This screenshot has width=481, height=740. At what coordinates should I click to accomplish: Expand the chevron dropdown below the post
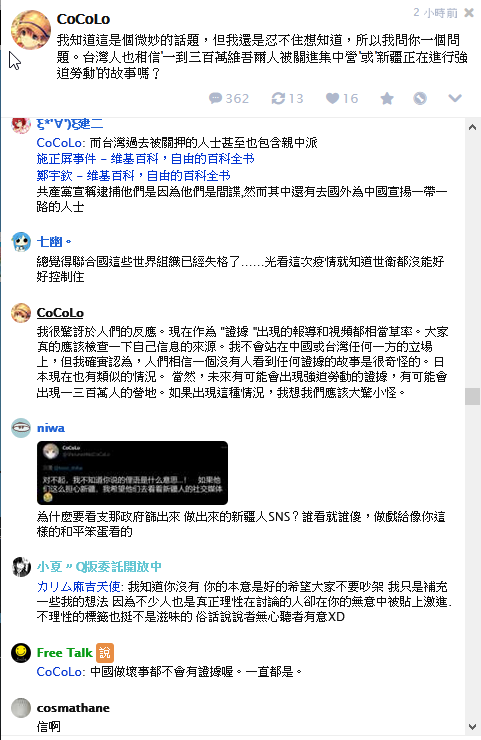point(455,98)
